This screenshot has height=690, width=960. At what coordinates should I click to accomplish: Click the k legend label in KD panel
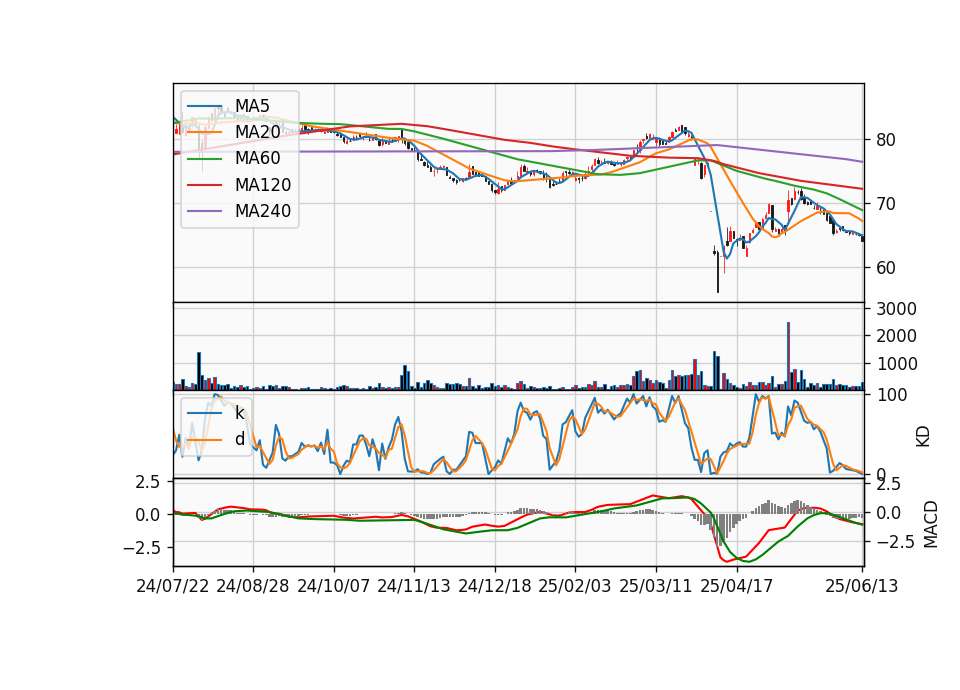239,413
